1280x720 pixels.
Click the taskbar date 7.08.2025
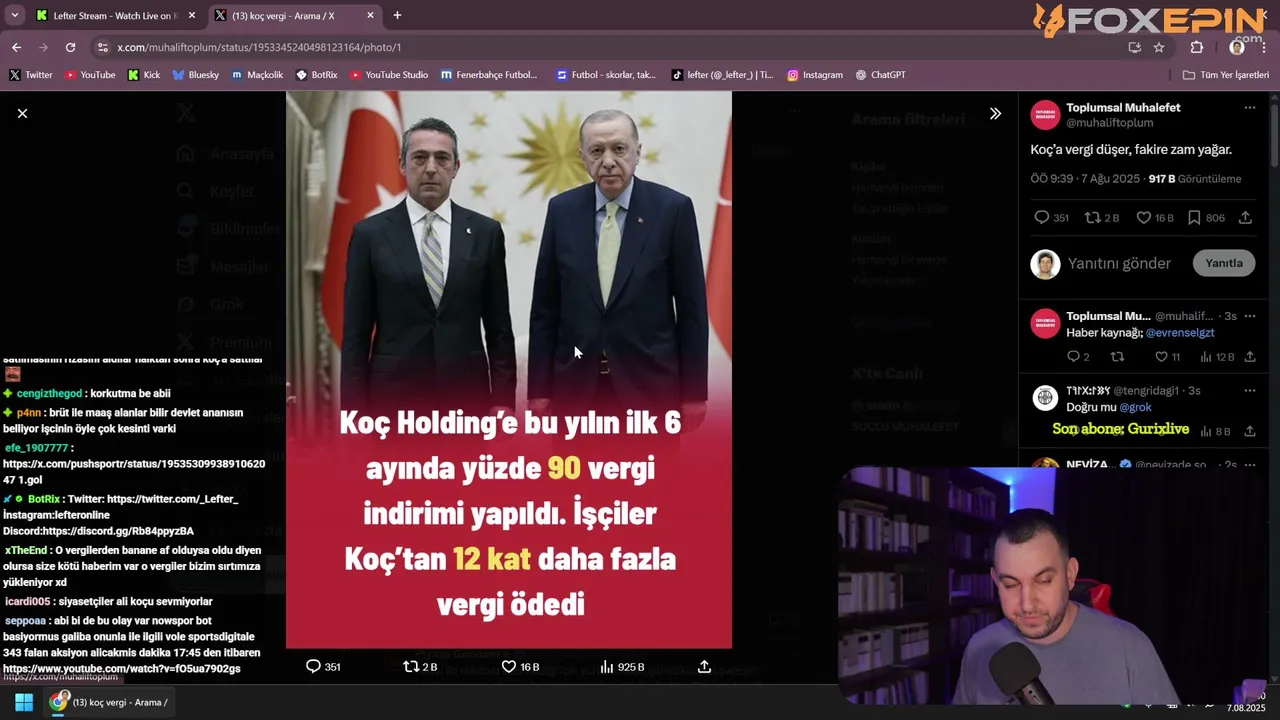click(x=1246, y=708)
